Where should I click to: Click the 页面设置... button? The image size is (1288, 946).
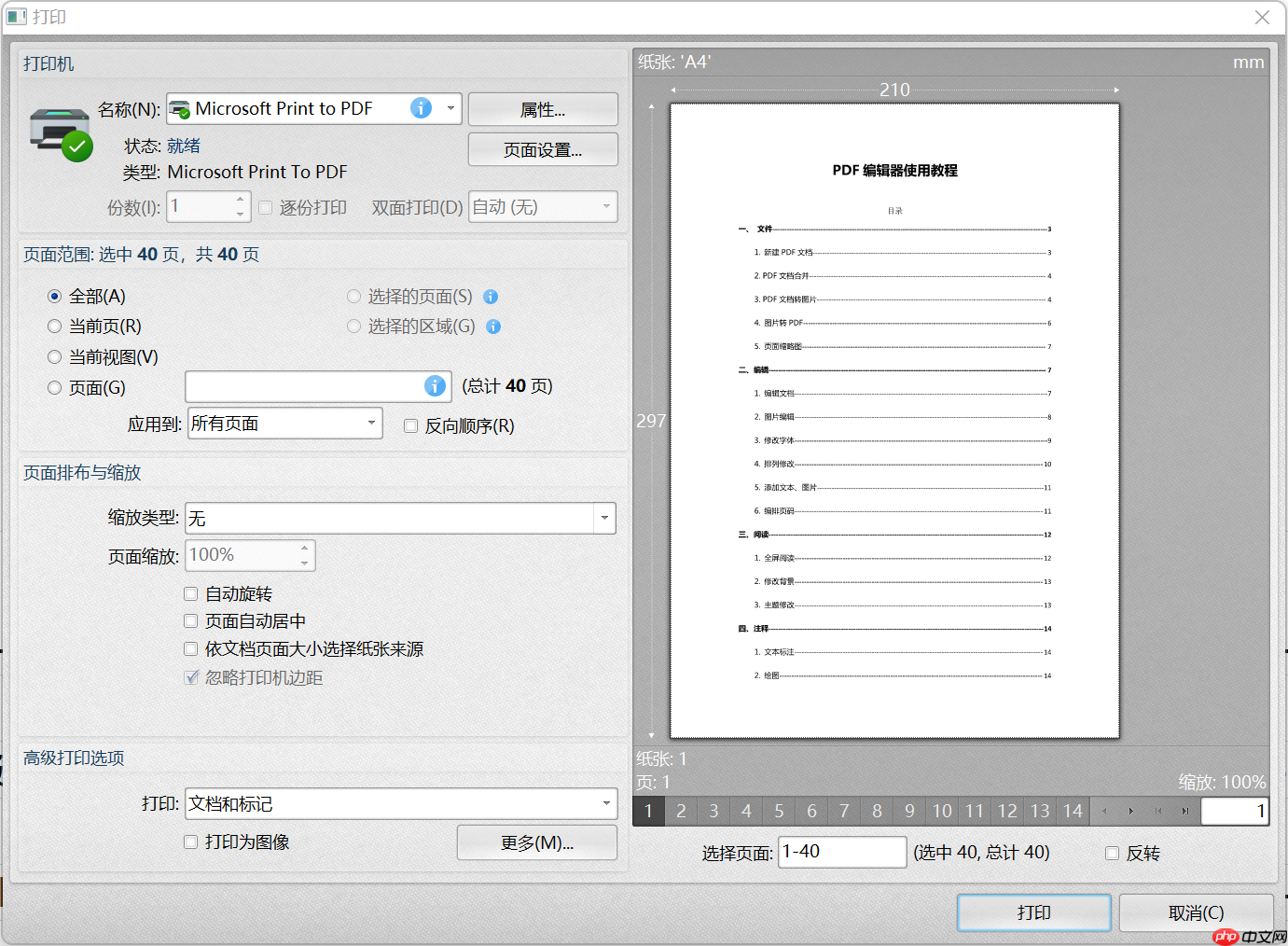(x=543, y=149)
